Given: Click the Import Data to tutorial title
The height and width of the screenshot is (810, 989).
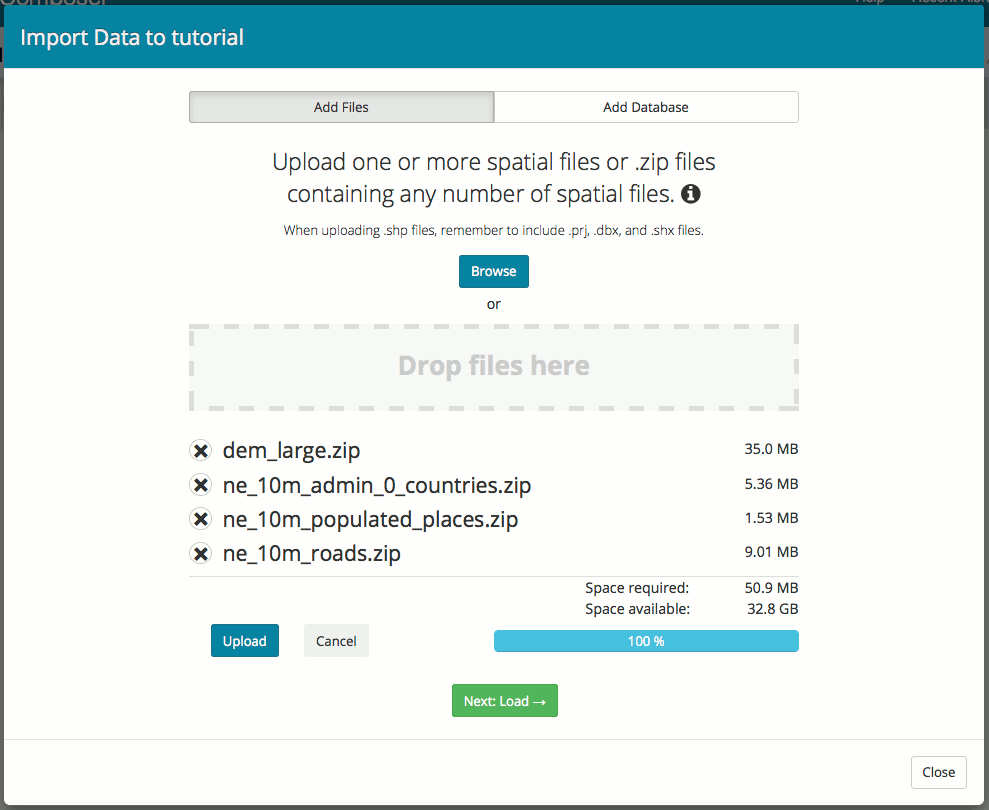Looking at the screenshot, I should click(132, 38).
